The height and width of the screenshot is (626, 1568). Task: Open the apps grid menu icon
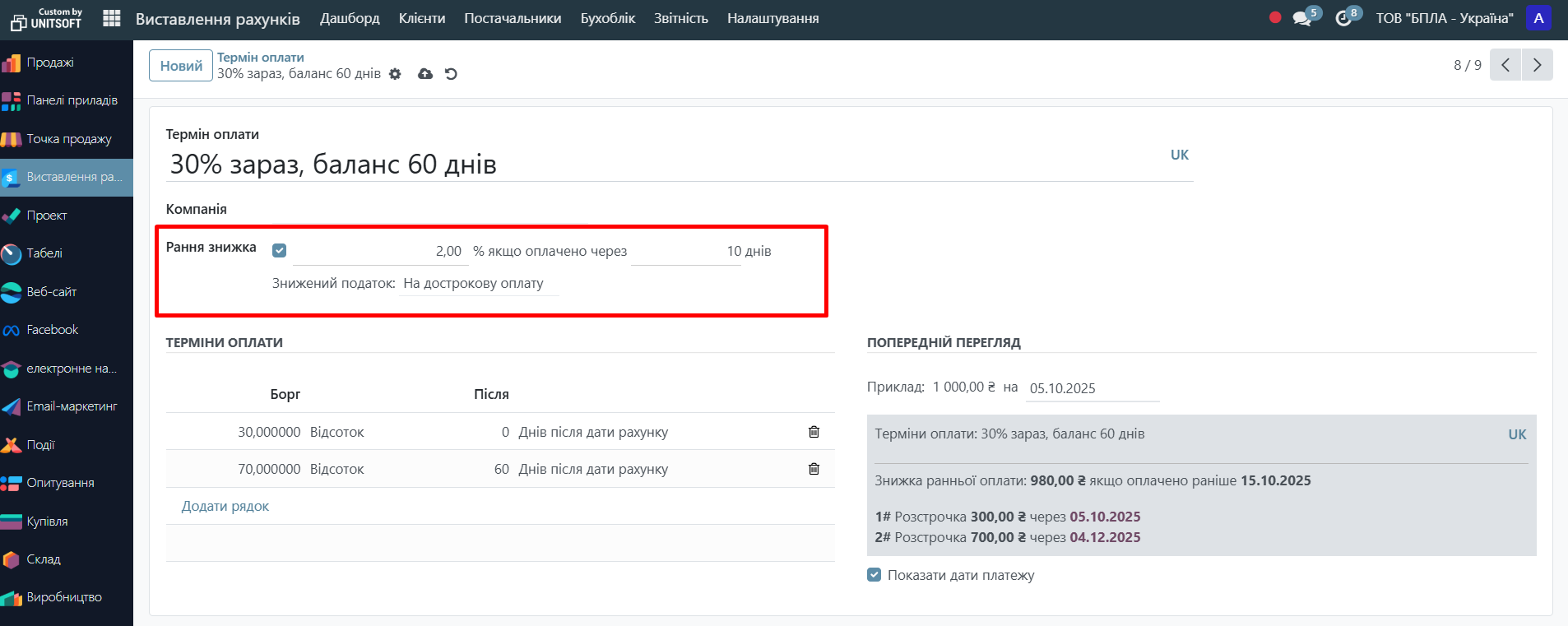point(112,18)
